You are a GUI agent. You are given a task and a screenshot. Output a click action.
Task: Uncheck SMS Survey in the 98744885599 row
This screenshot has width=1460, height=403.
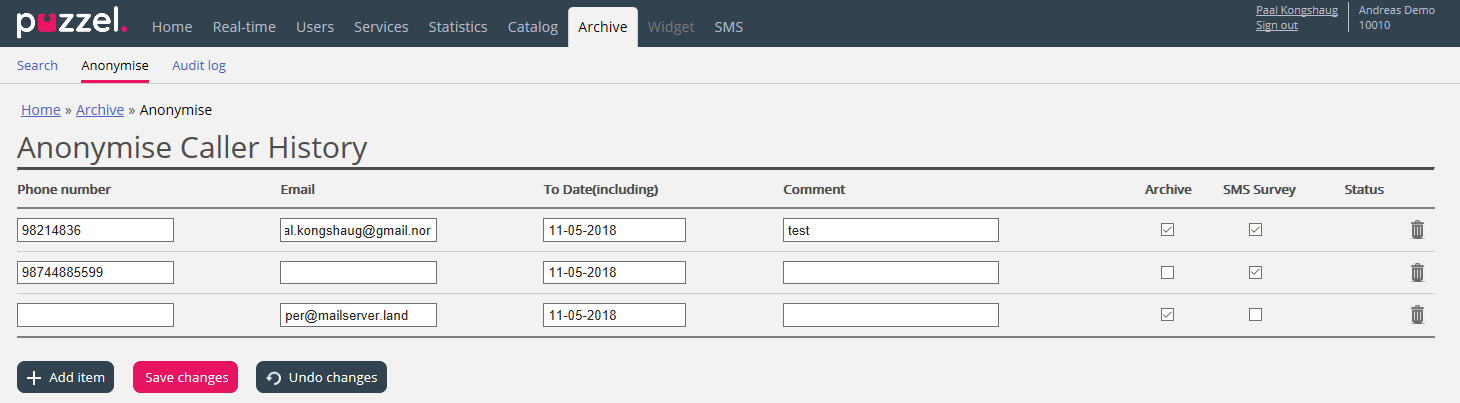(x=1255, y=272)
